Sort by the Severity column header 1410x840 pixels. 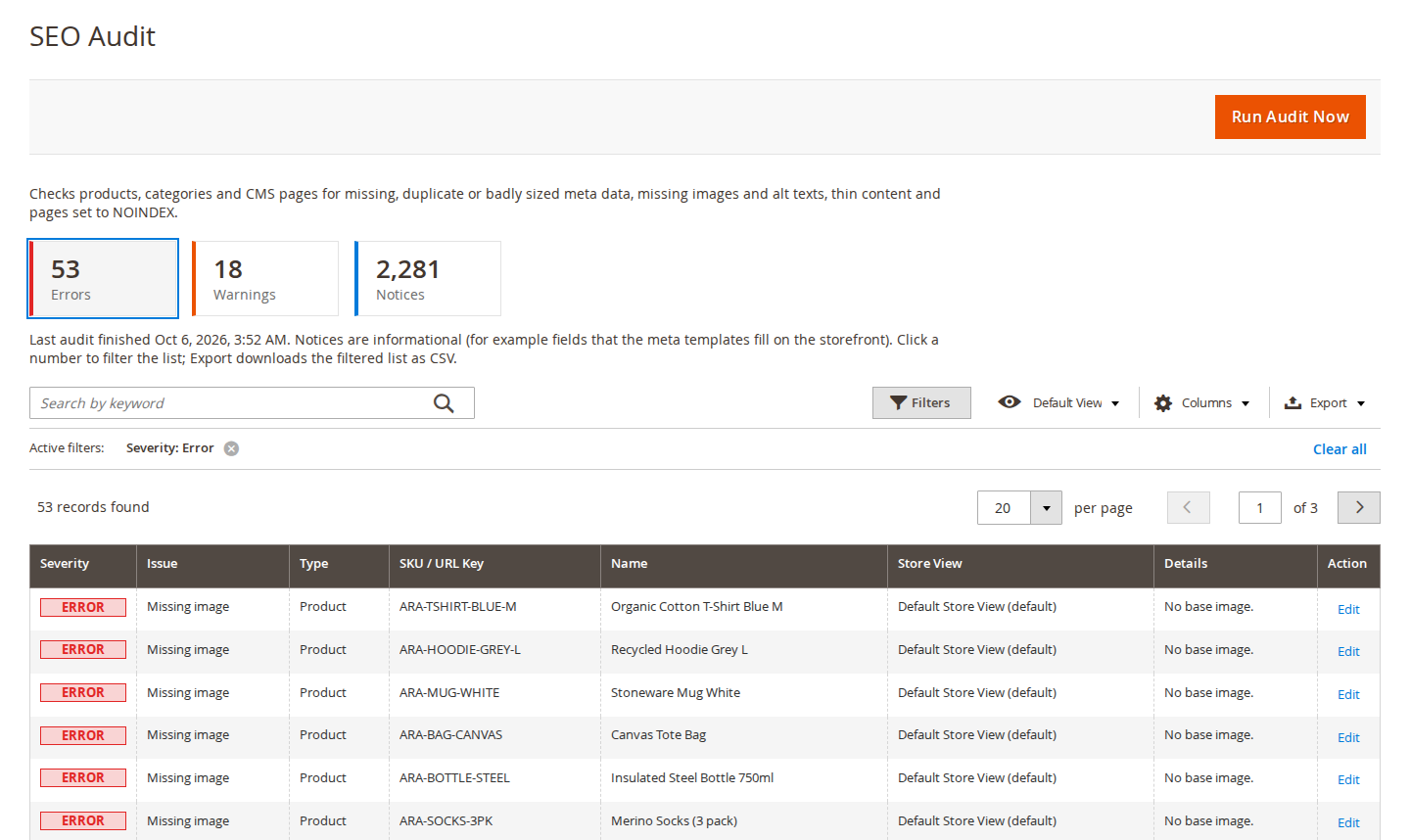[x=83, y=564]
